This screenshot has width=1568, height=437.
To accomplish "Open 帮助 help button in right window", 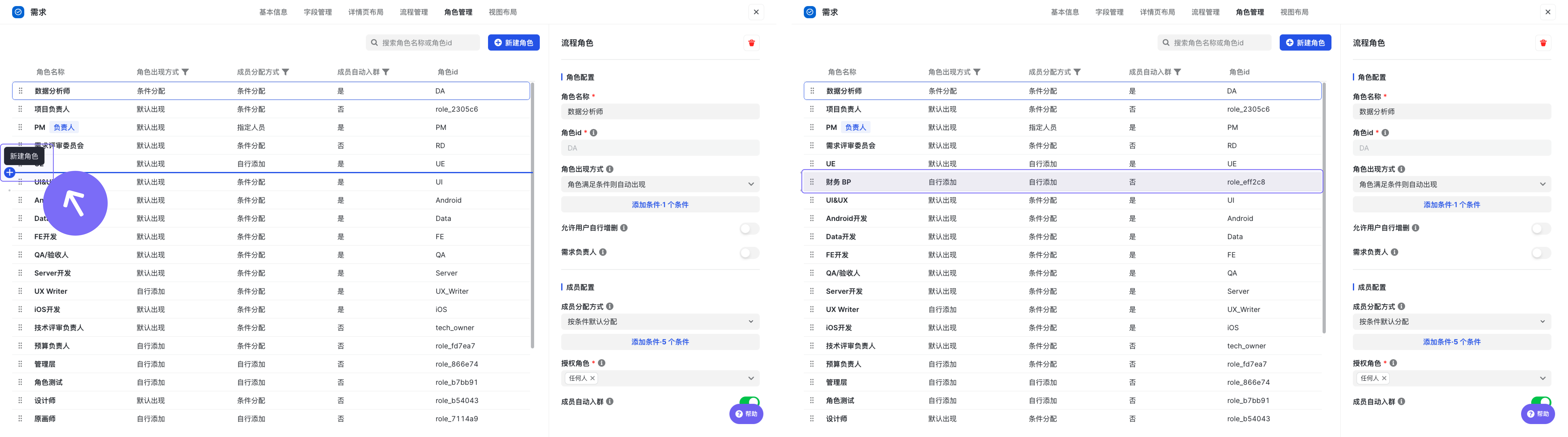I will (1538, 414).
